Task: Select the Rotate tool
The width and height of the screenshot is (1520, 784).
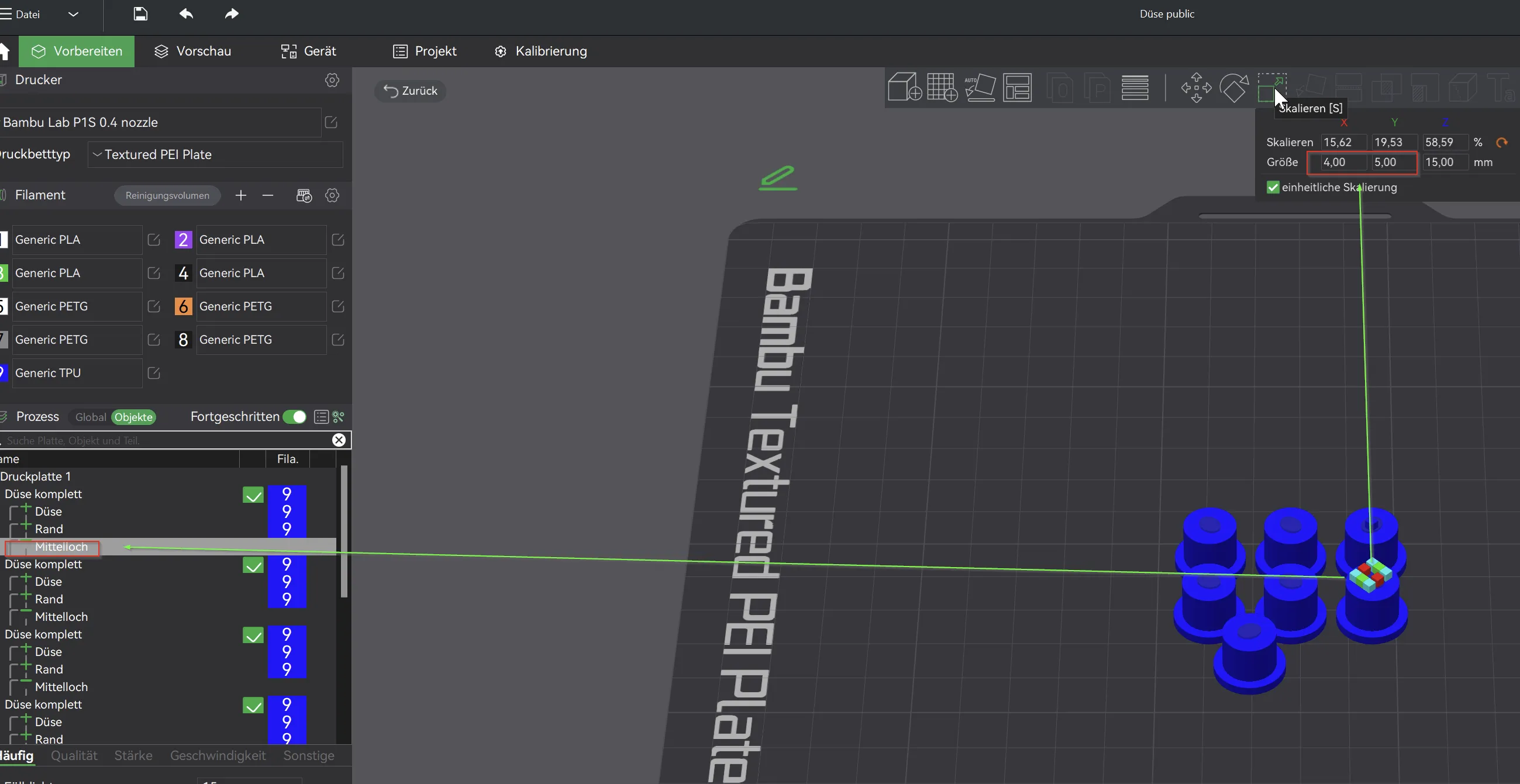Action: point(1235,87)
